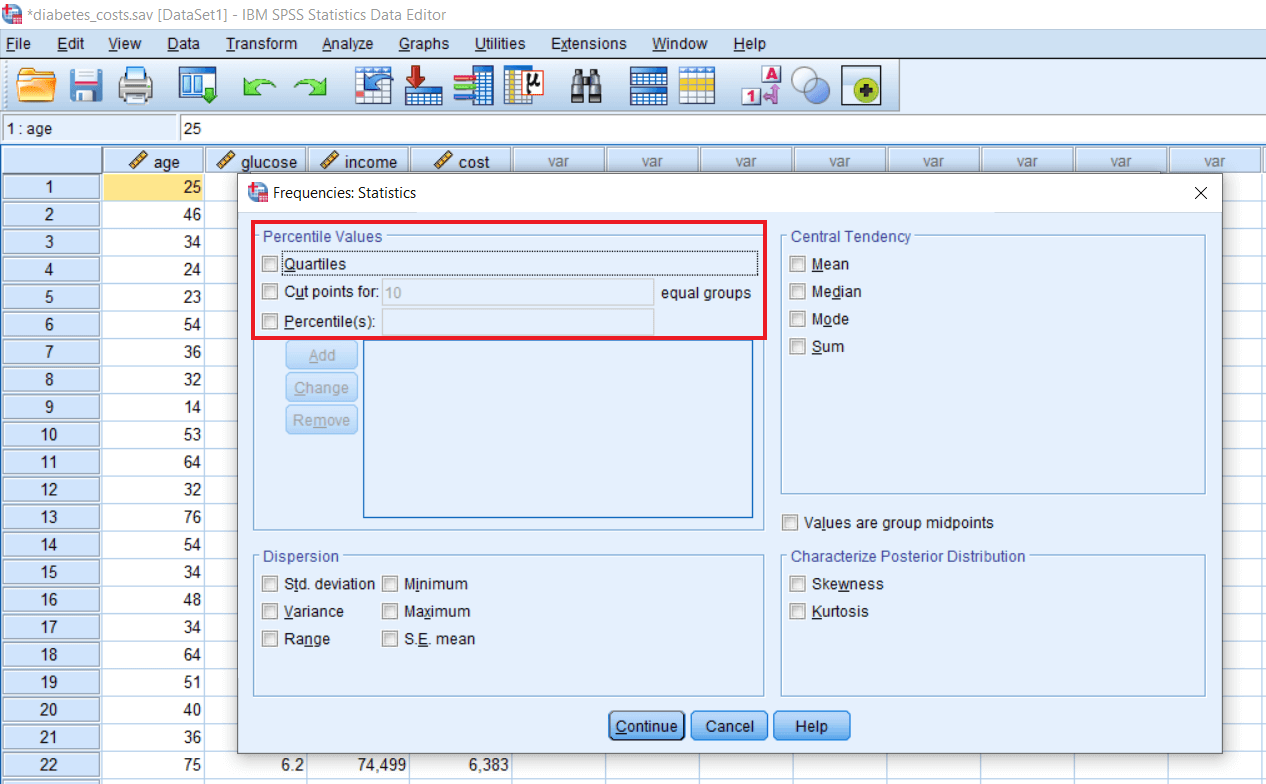1266x784 pixels.
Task: Check the Mean option under Central Tendency
Action: (798, 264)
